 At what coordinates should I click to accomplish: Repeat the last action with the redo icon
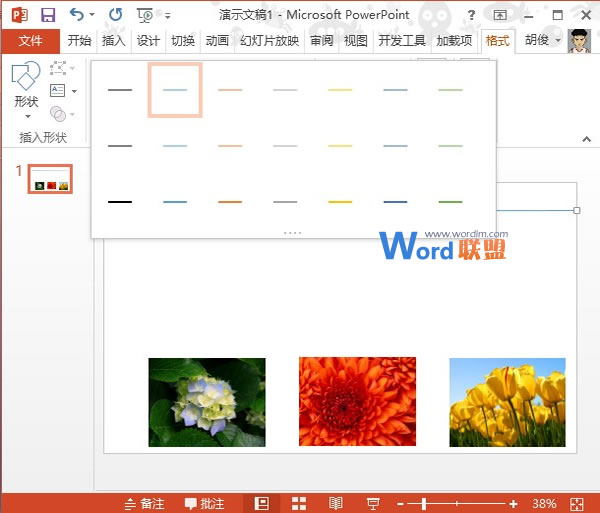[x=116, y=15]
